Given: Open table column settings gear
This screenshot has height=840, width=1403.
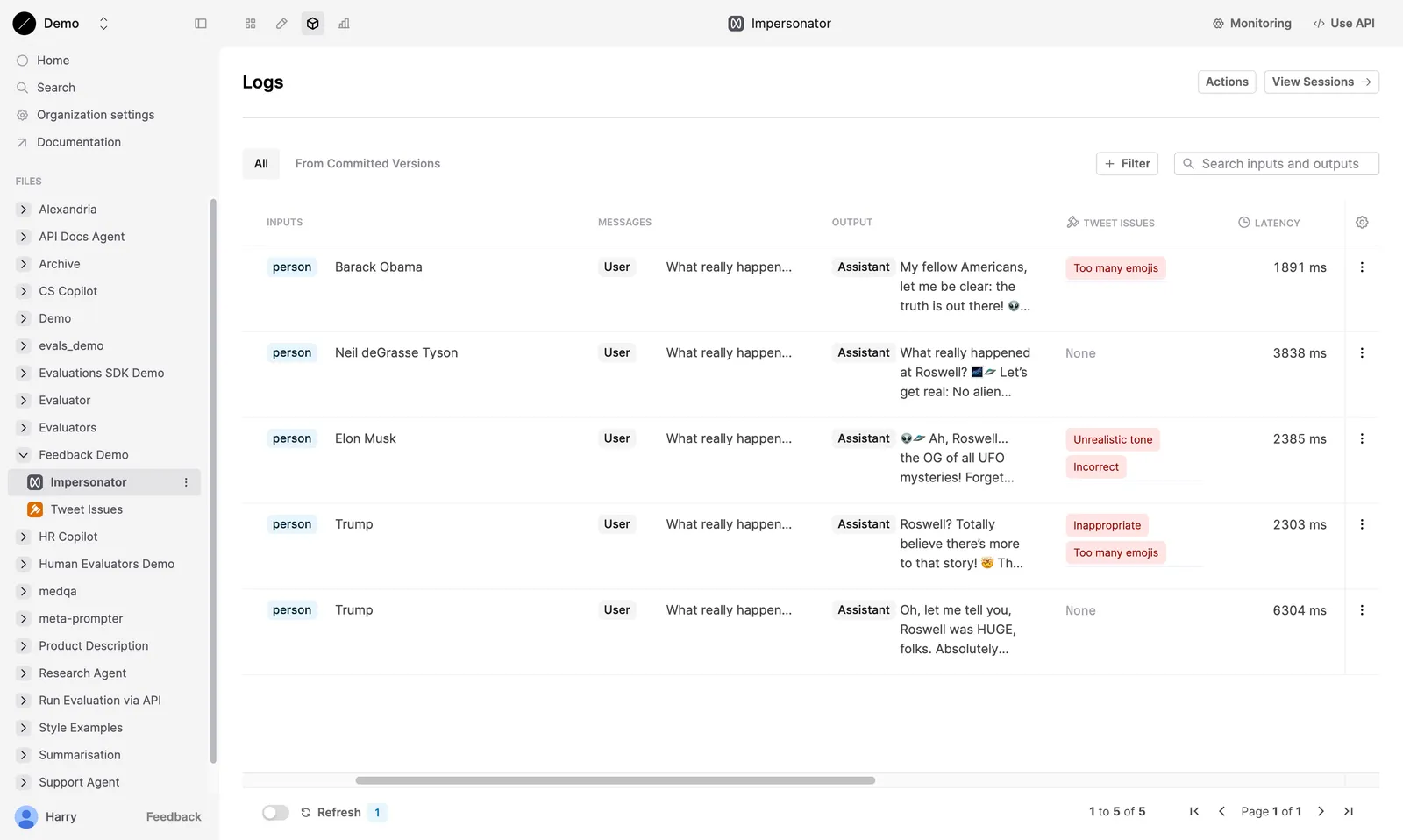Looking at the screenshot, I should pos(1362,223).
